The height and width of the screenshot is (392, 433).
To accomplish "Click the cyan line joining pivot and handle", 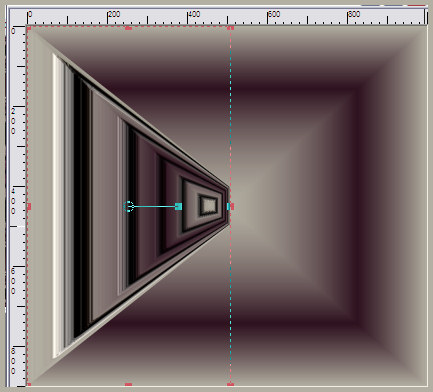I will tap(154, 207).
